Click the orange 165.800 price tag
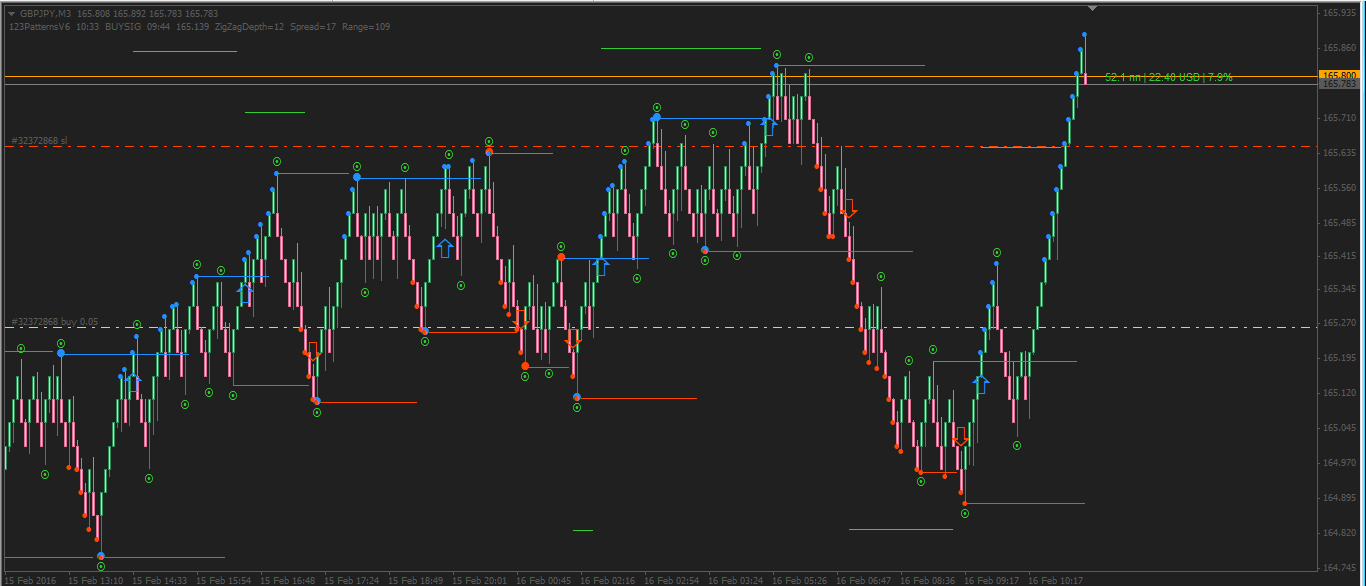1366x586 pixels. point(1339,75)
